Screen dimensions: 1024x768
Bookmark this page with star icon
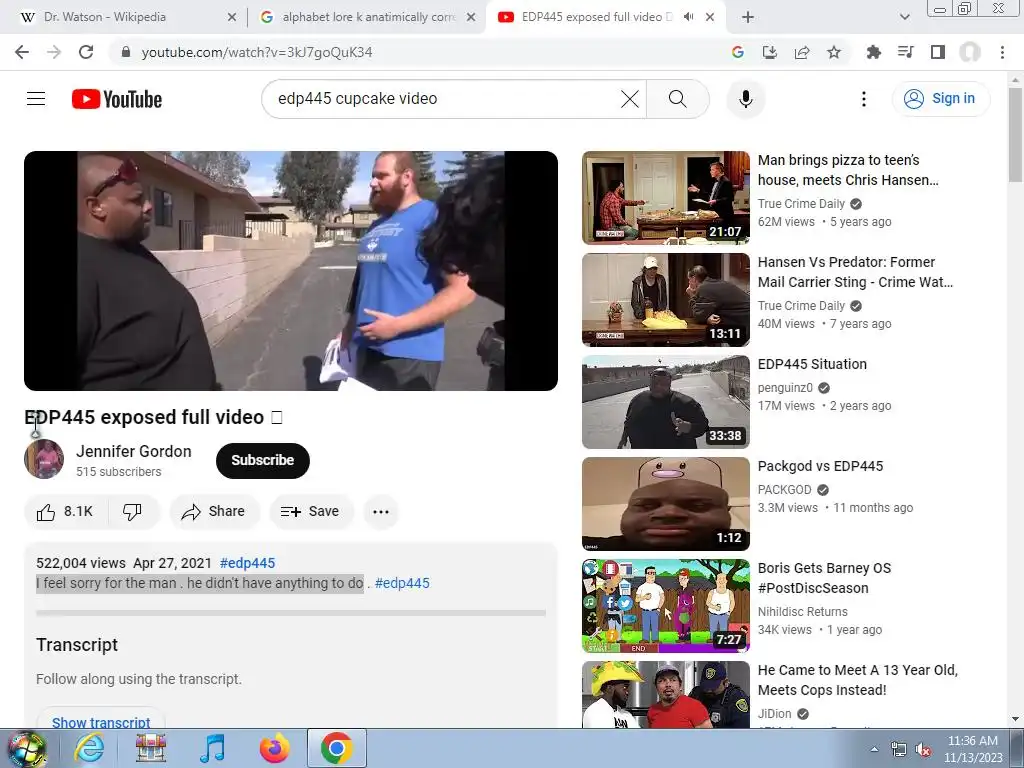[x=834, y=52]
